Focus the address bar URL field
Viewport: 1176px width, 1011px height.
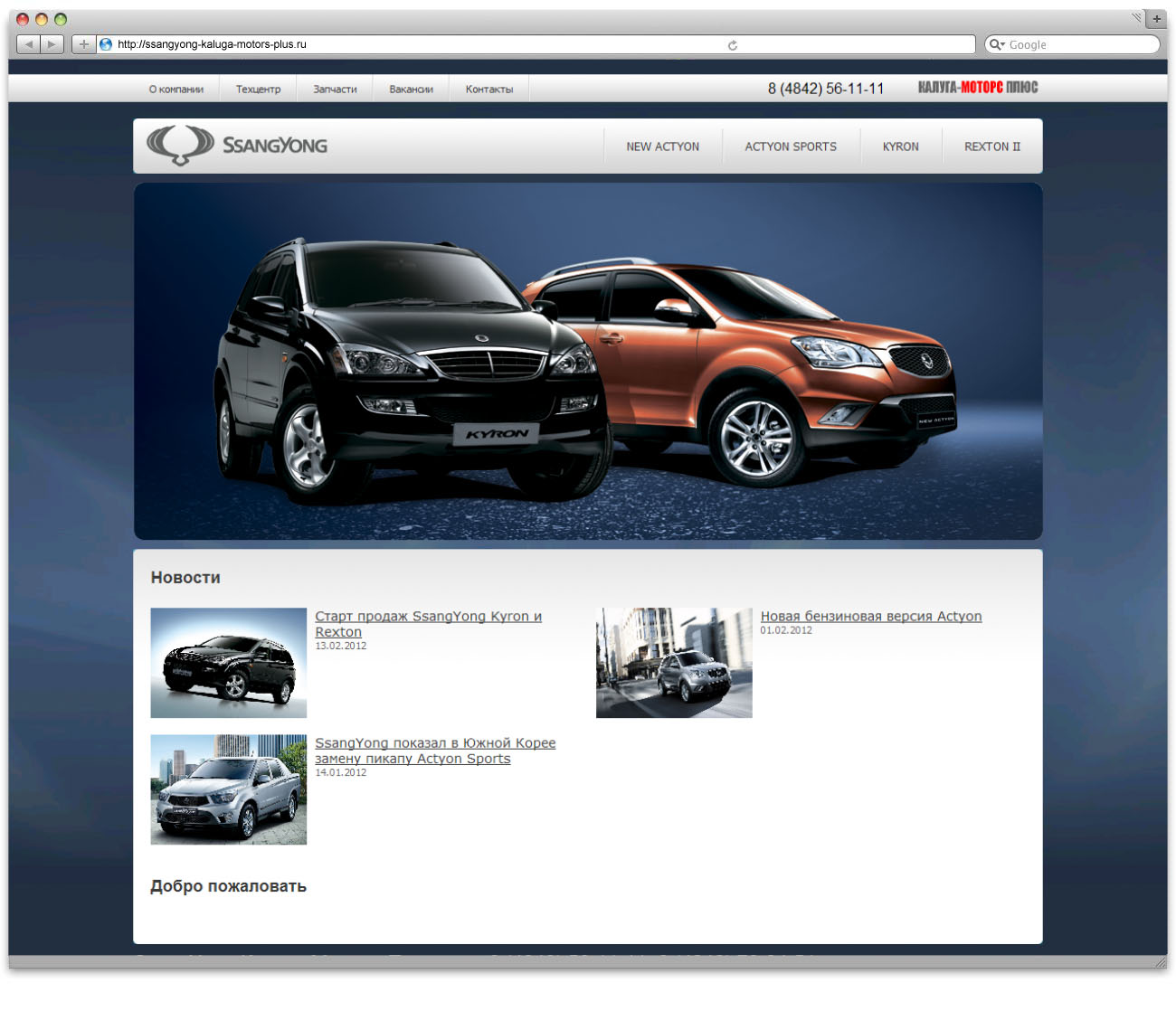tap(536, 44)
